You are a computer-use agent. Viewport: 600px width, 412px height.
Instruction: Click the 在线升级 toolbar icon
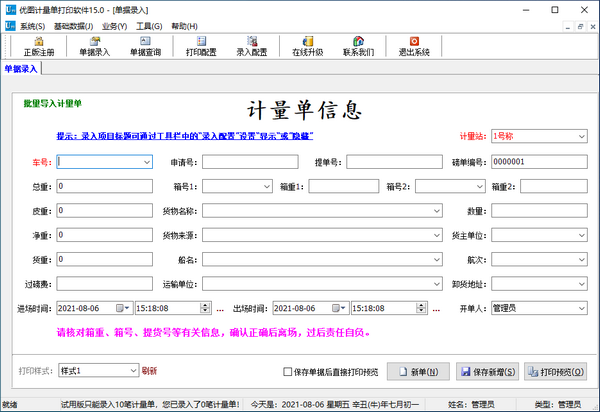[307, 45]
